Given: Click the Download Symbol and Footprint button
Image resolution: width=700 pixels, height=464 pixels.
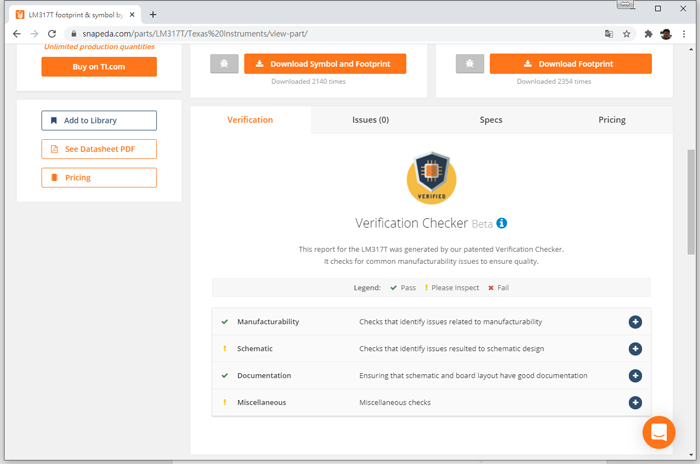Looking at the screenshot, I should pyautogui.click(x=325, y=64).
